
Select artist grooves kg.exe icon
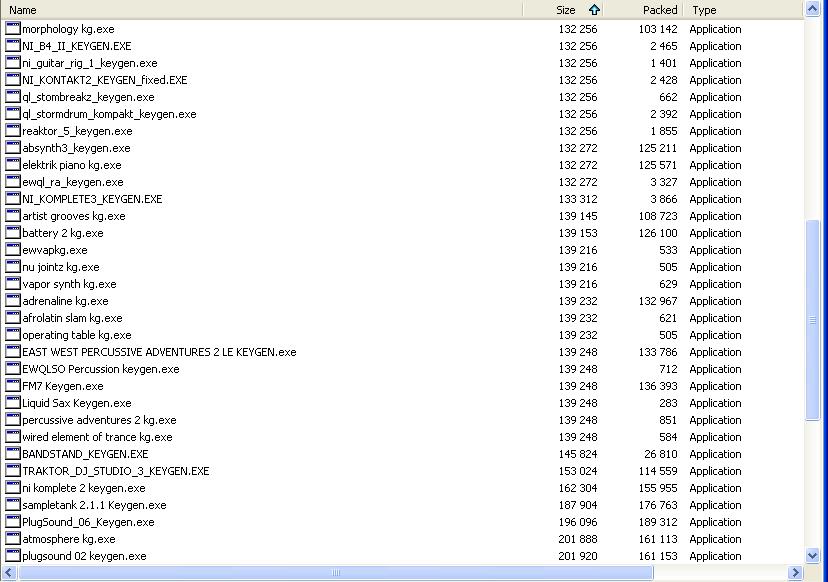point(13,215)
